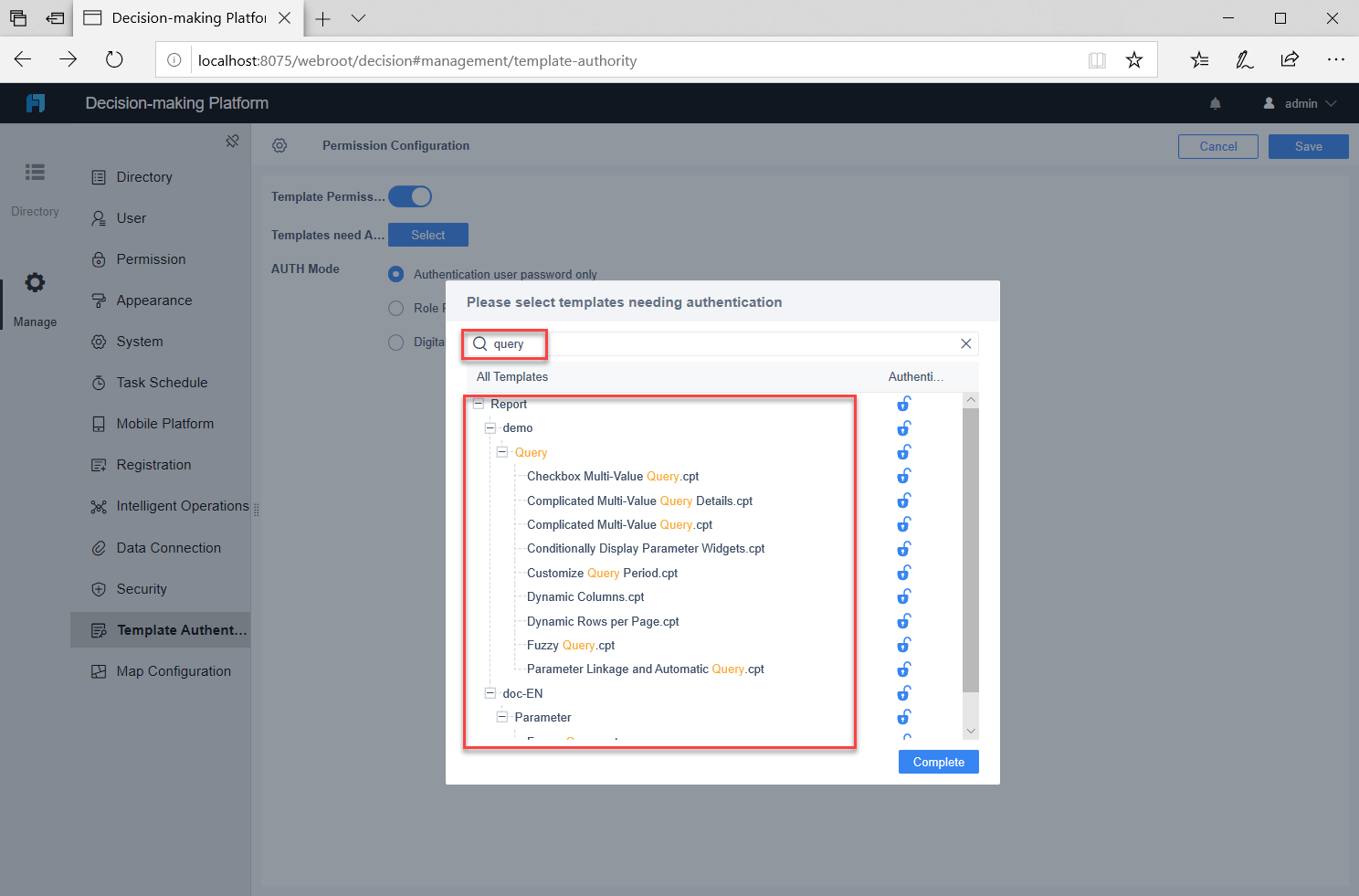Click the notification bell icon
1359x896 pixels.
click(x=1216, y=103)
